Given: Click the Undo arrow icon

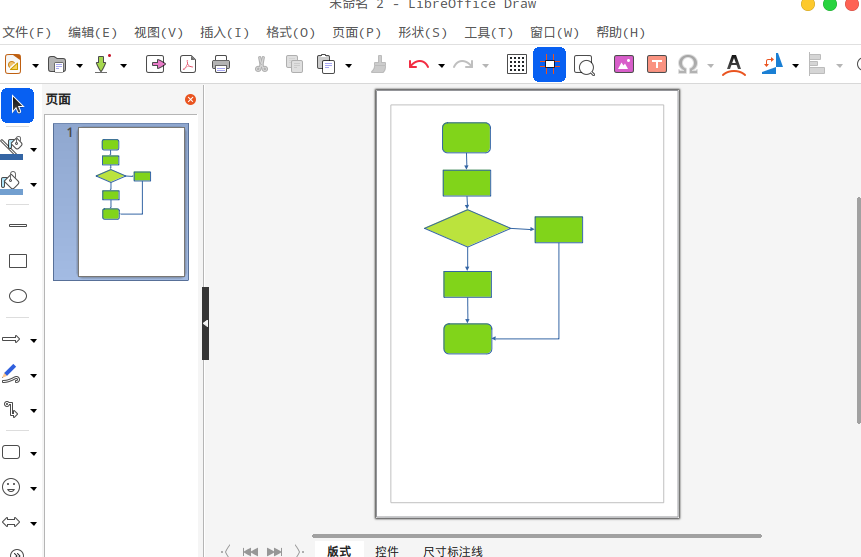Looking at the screenshot, I should (418, 65).
